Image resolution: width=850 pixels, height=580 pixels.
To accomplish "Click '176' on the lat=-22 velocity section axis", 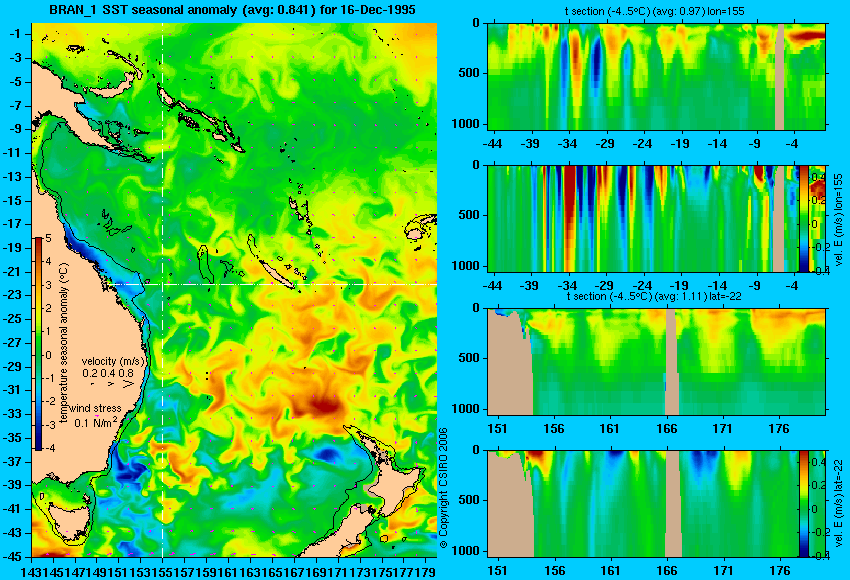I will pos(780,571).
